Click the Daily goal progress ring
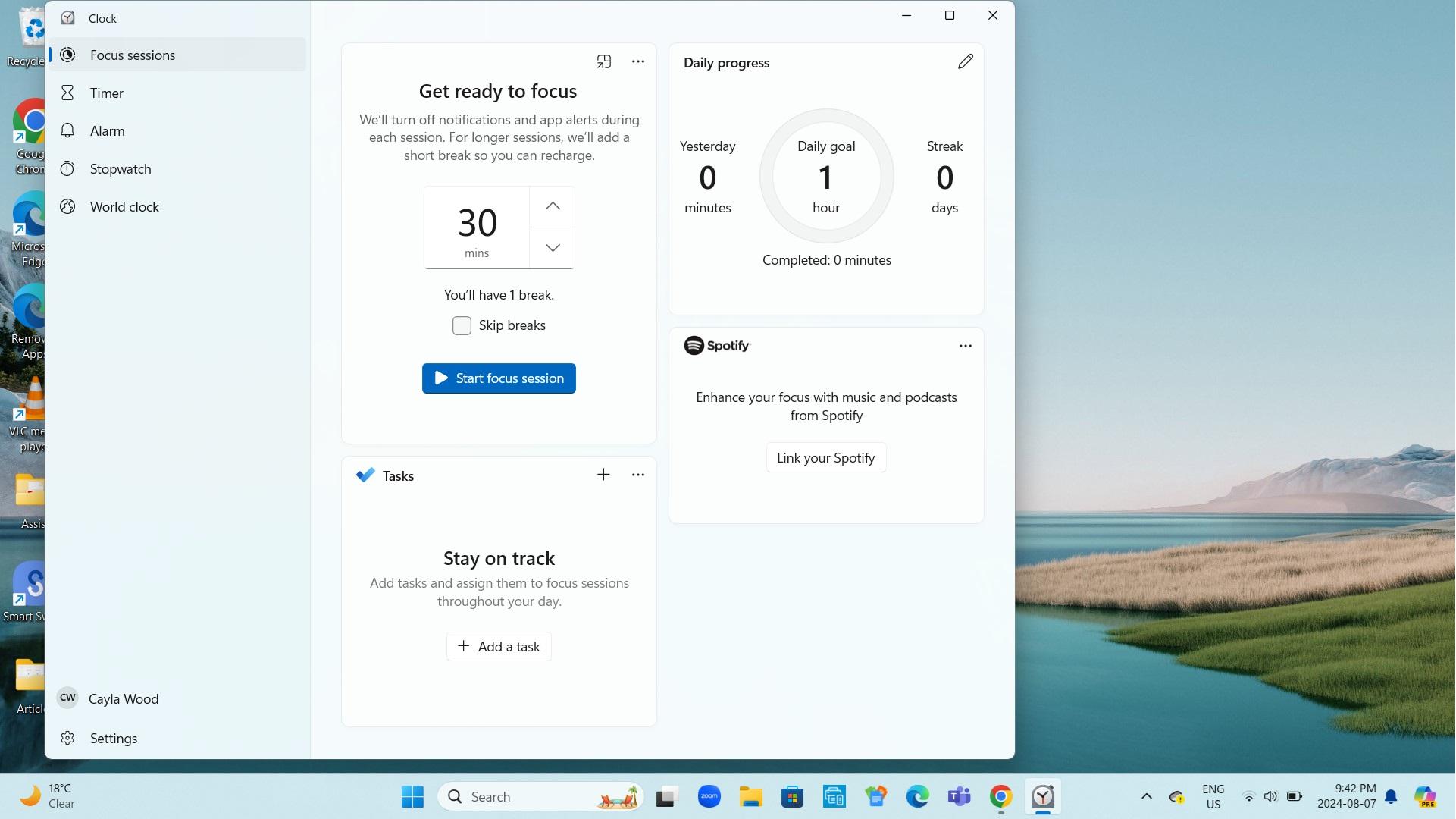The image size is (1456, 819). click(x=826, y=176)
